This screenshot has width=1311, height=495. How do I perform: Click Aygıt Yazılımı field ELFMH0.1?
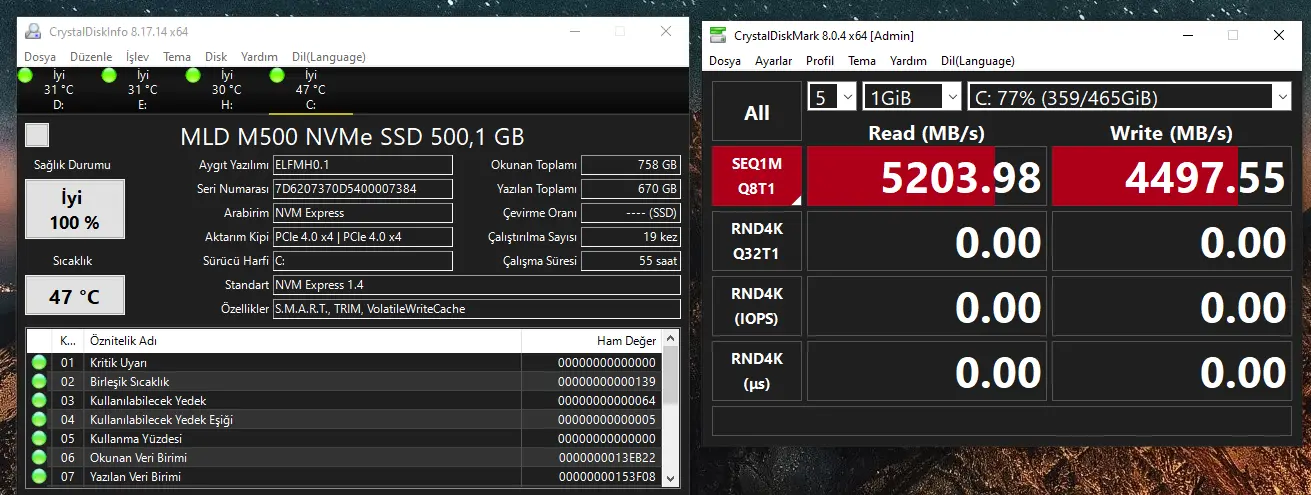[x=363, y=165]
